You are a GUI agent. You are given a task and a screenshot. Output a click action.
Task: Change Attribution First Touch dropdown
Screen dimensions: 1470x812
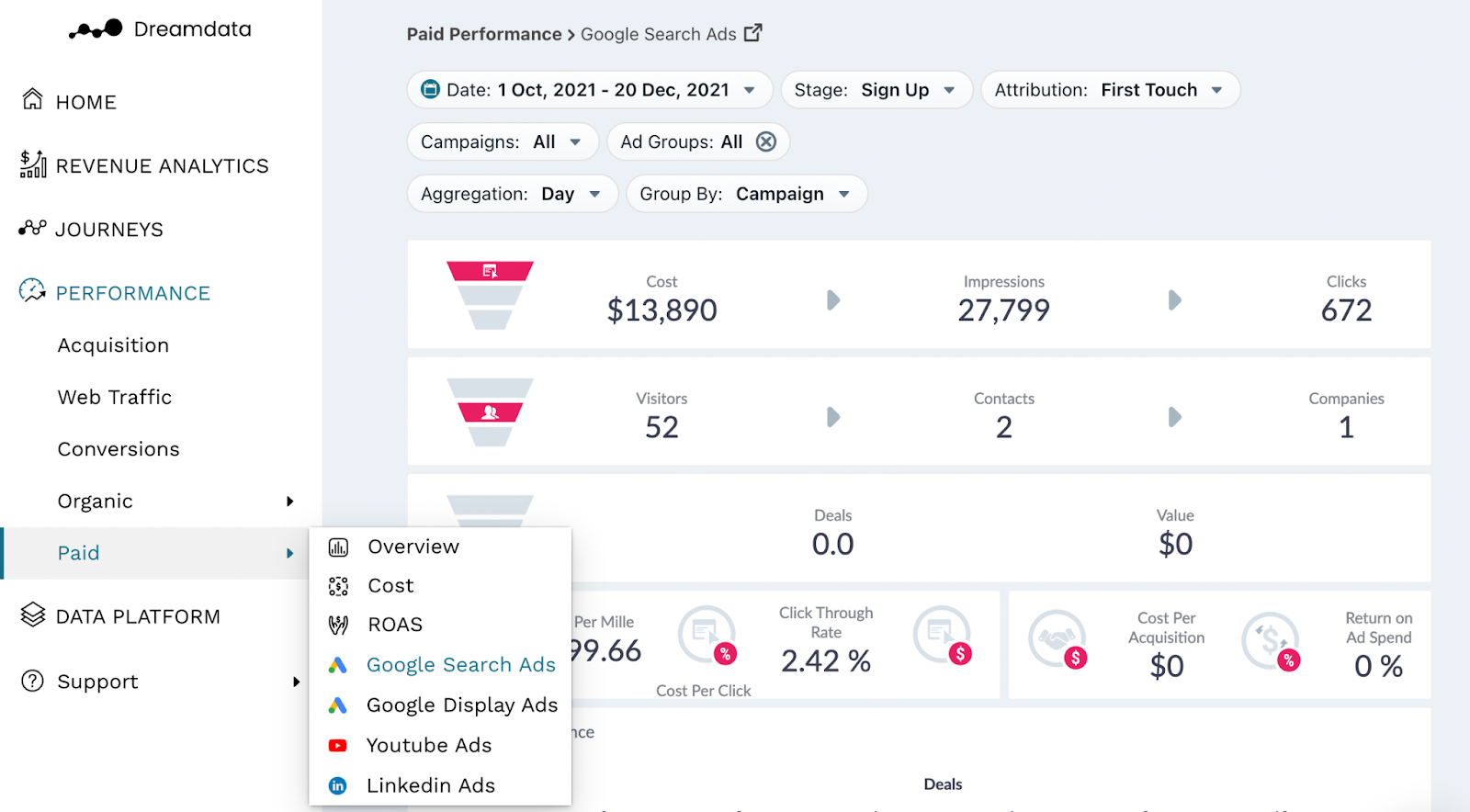[x=1111, y=90]
